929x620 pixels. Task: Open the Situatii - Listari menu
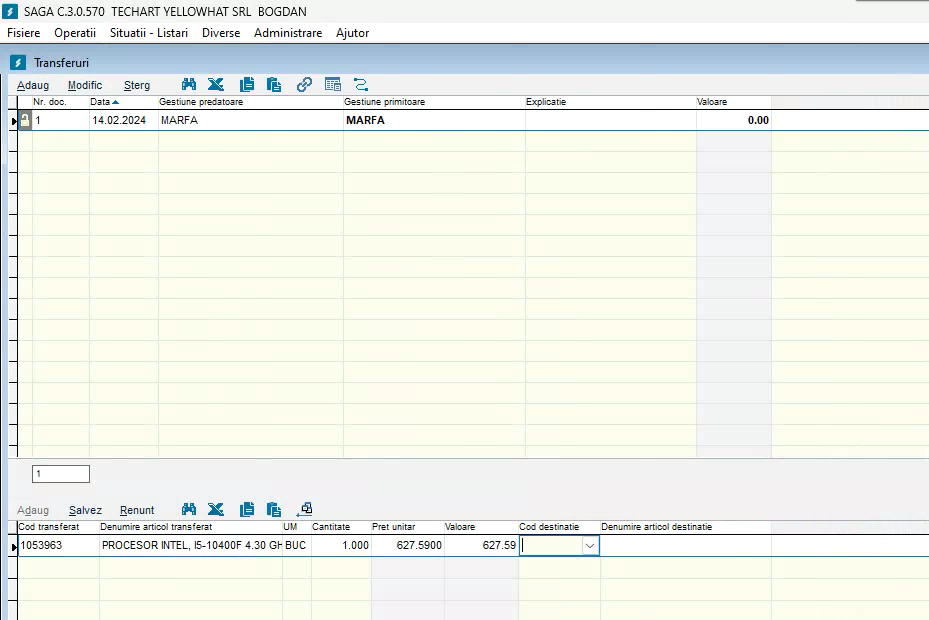click(149, 33)
